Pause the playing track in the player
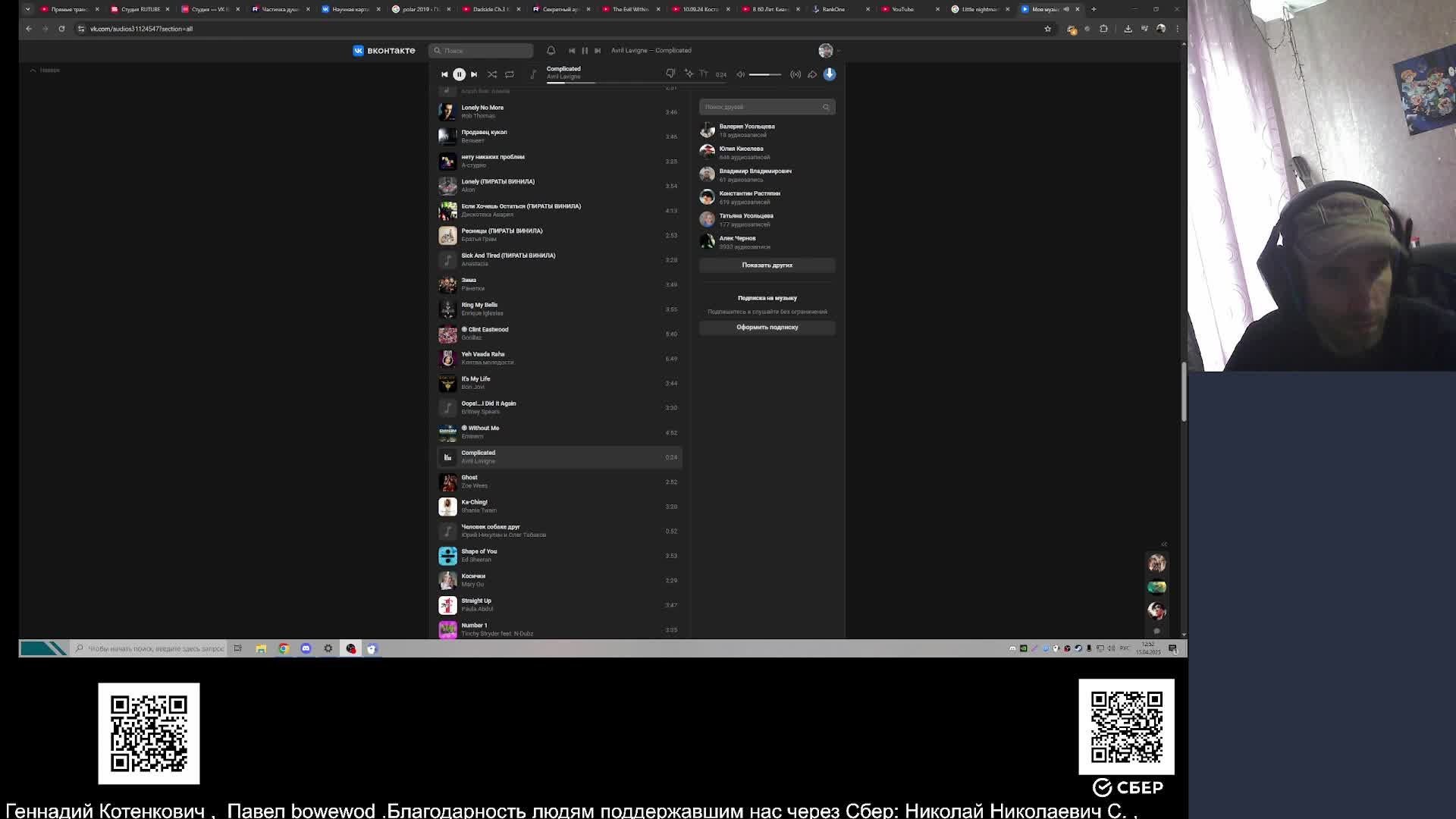The image size is (1456, 819). pos(459,74)
